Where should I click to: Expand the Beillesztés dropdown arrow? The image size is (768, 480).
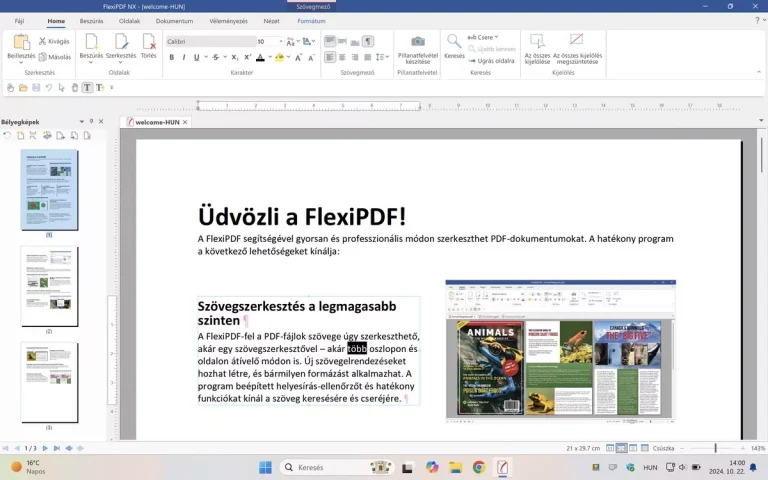tap(21, 63)
